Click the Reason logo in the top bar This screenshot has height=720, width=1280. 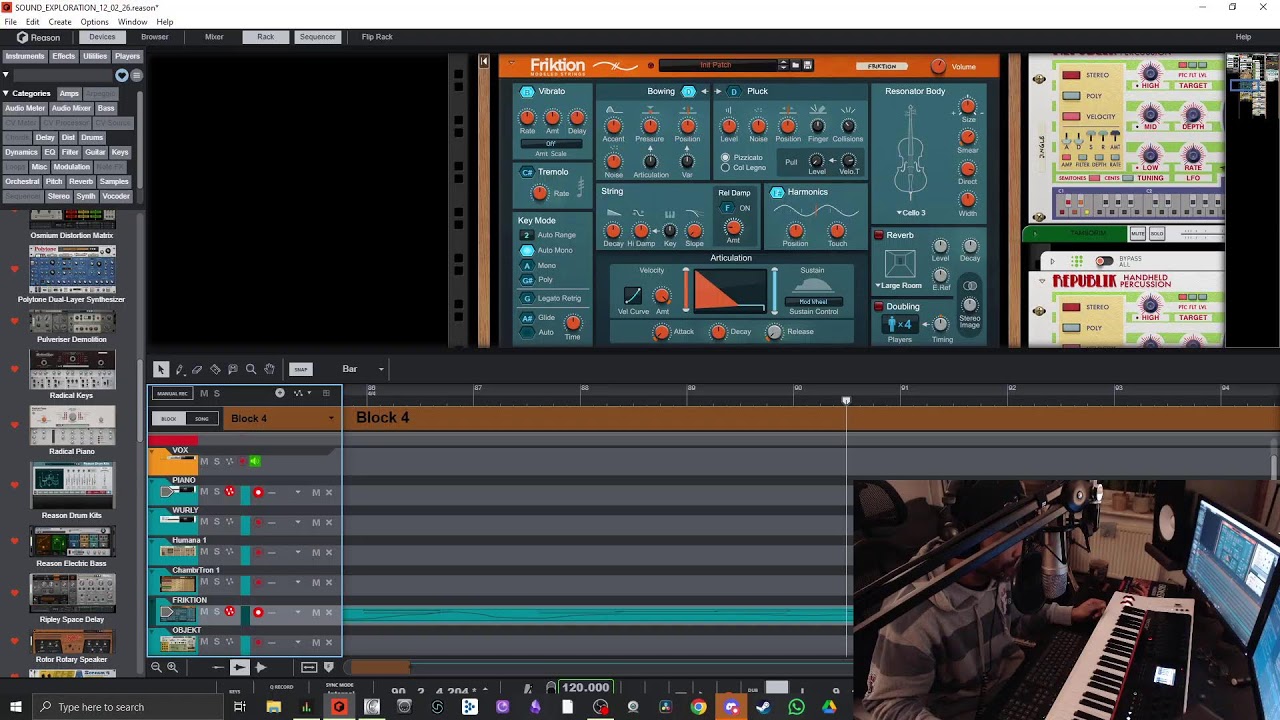(x=38, y=37)
